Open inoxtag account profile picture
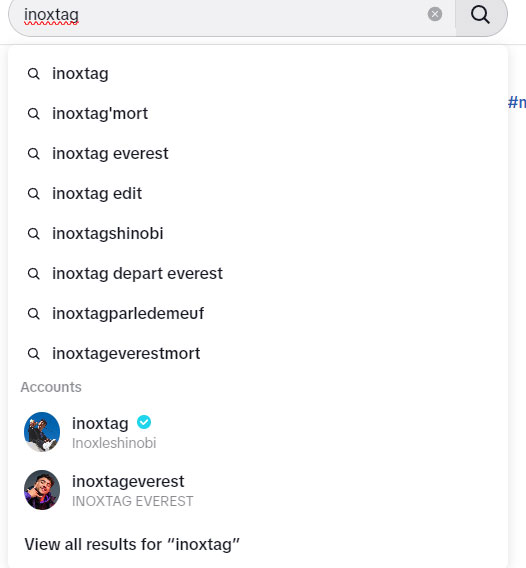Image resolution: width=526 pixels, height=568 pixels. pos(42,432)
